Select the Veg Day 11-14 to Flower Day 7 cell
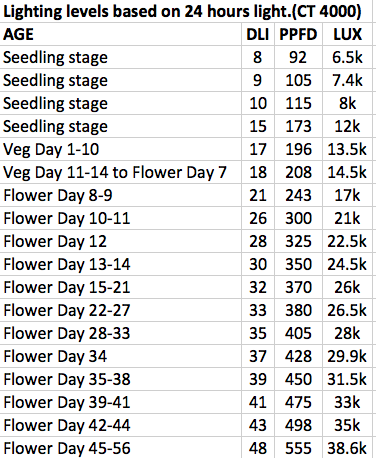This screenshot has height=458, width=376. [x=121, y=172]
